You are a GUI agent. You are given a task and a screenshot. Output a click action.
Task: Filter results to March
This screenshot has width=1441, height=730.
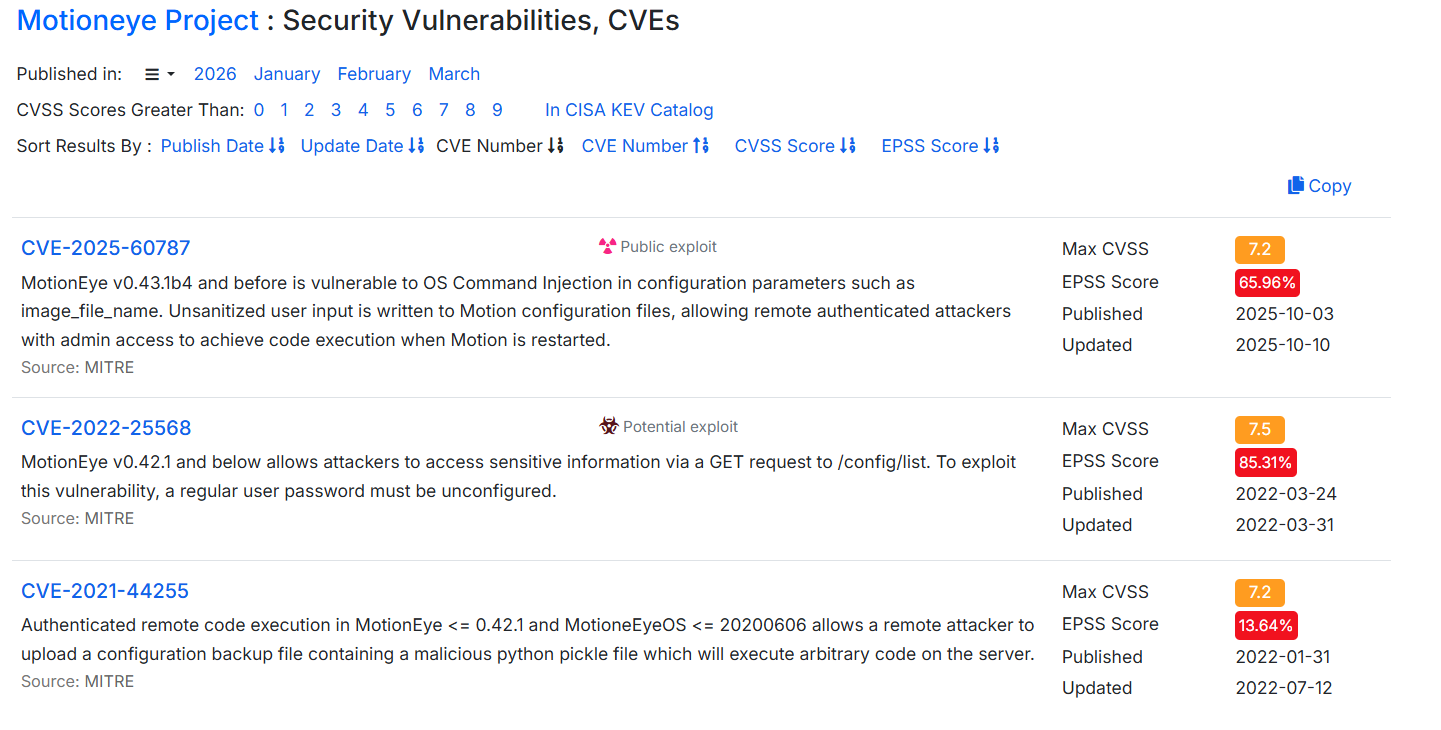pyautogui.click(x=454, y=74)
